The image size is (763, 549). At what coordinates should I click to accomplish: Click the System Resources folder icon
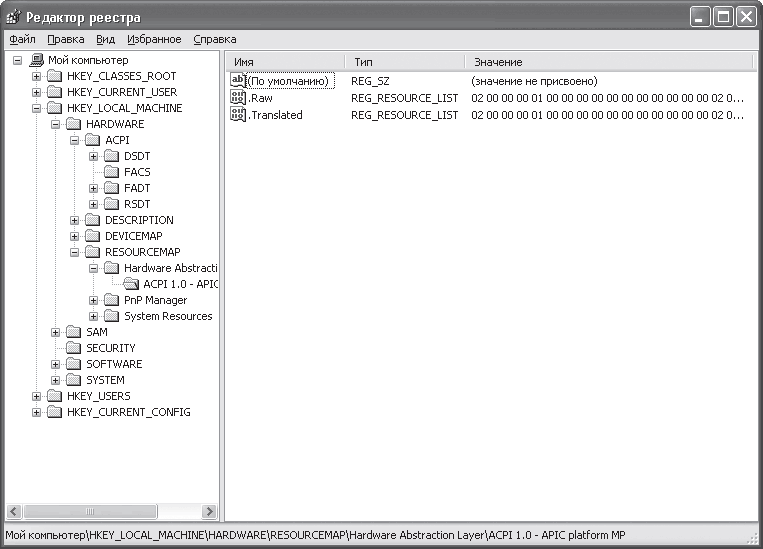(x=111, y=316)
